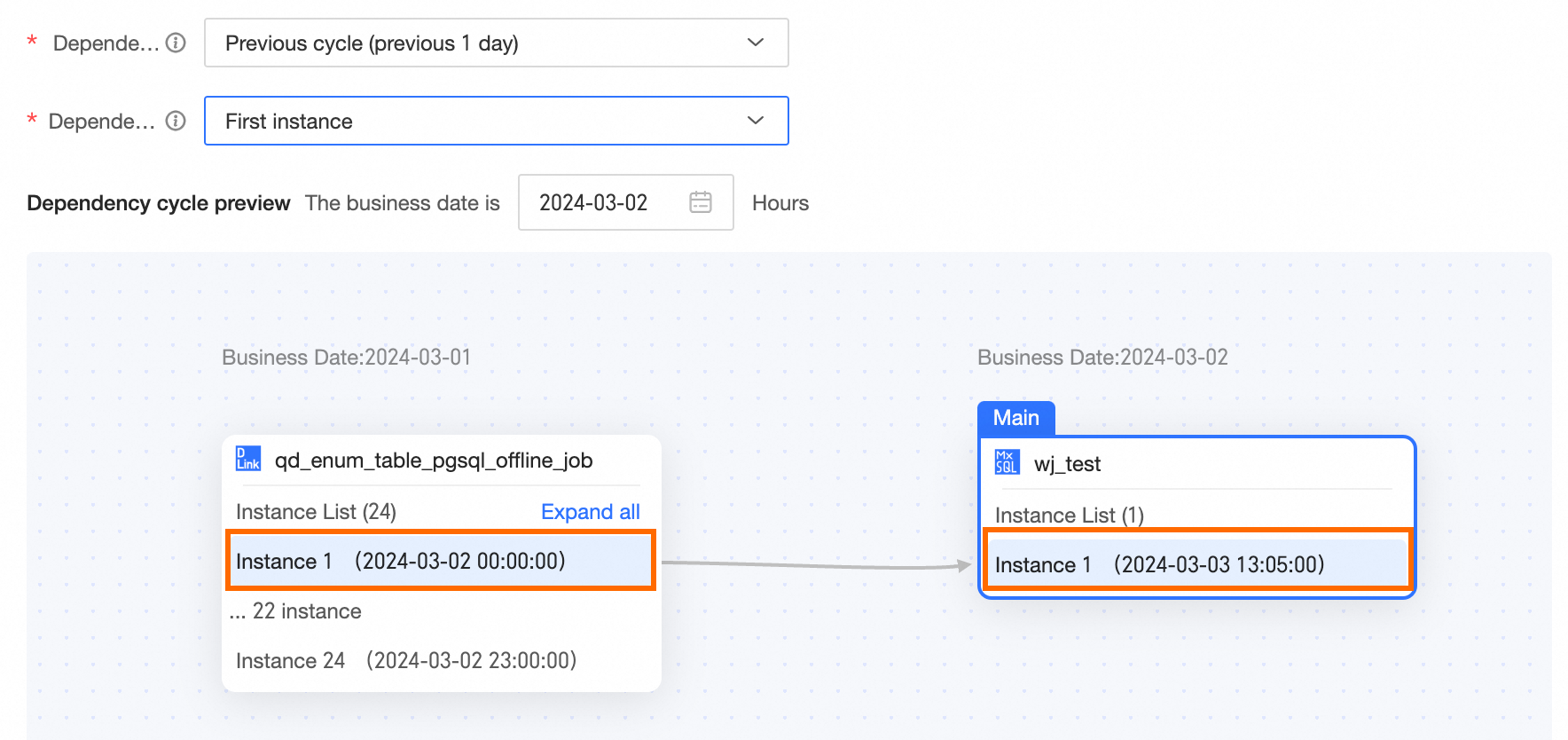1568x740 pixels.
Task: Expand the collapsed 22 instance row
Action: click(x=296, y=611)
